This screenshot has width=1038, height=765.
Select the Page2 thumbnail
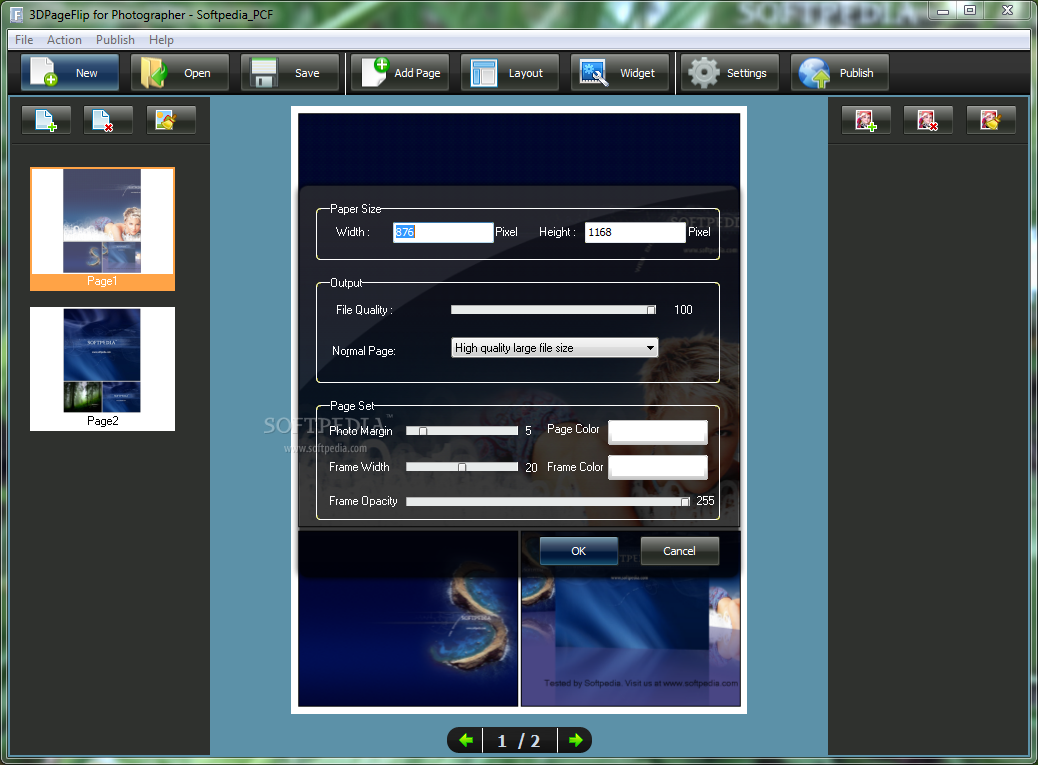(103, 369)
